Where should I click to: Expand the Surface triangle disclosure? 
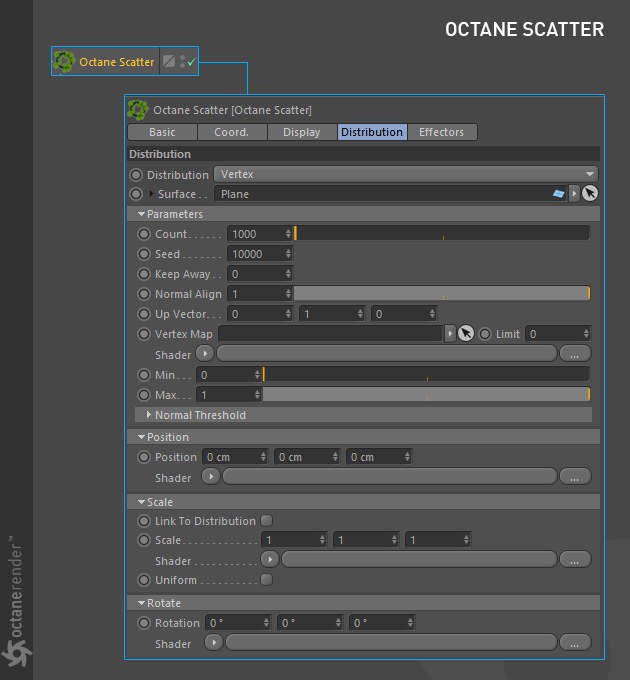[x=151, y=193]
